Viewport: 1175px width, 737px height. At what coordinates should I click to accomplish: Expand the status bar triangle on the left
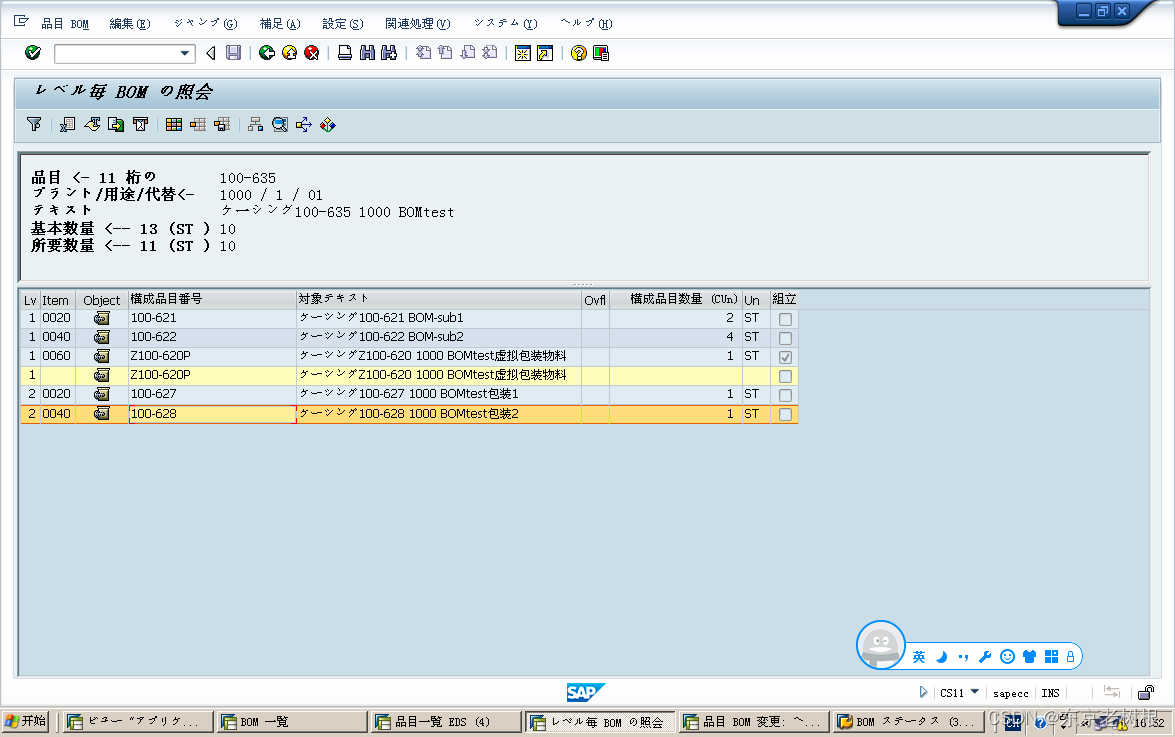coord(923,693)
